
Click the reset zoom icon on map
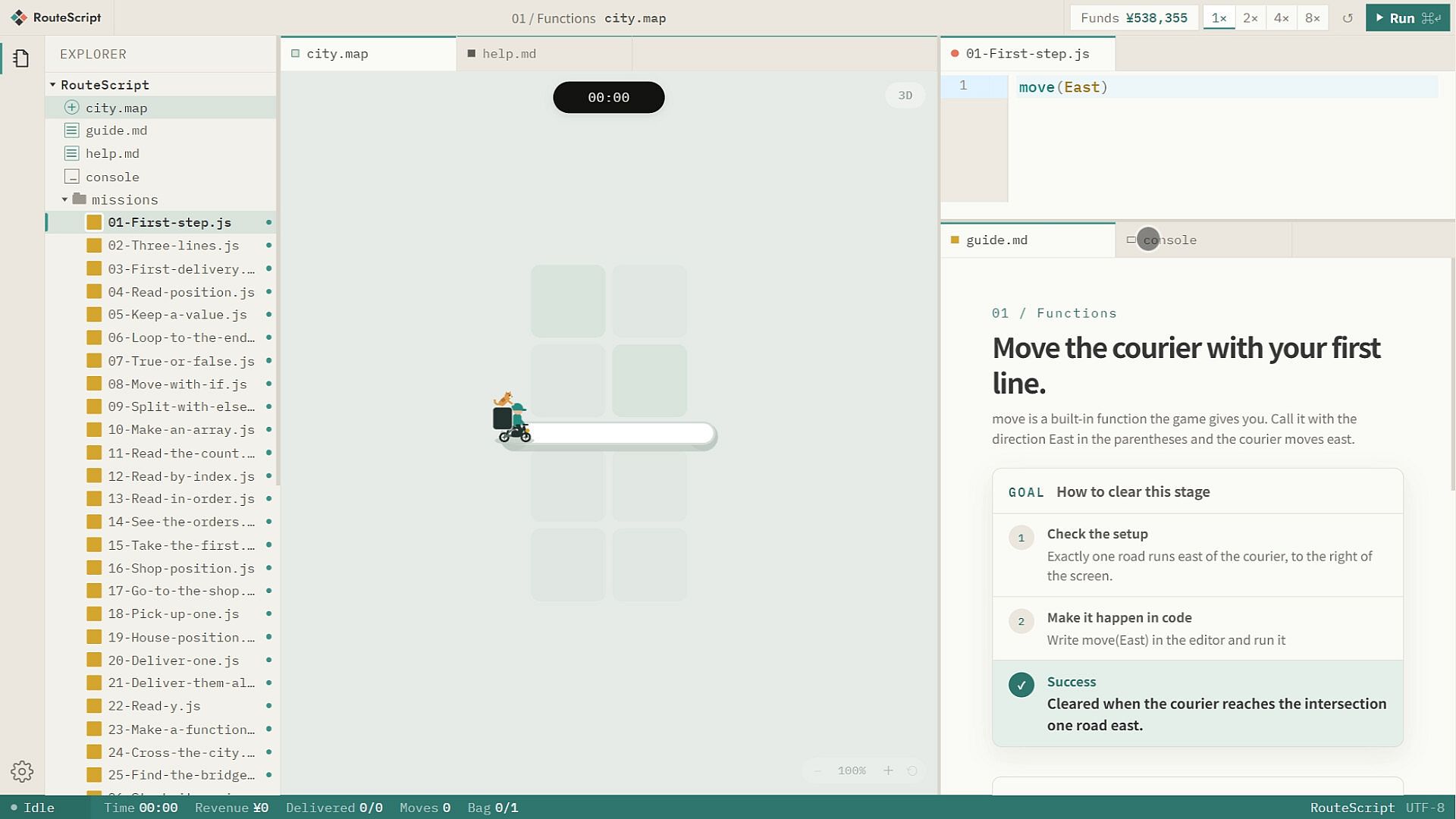click(912, 770)
